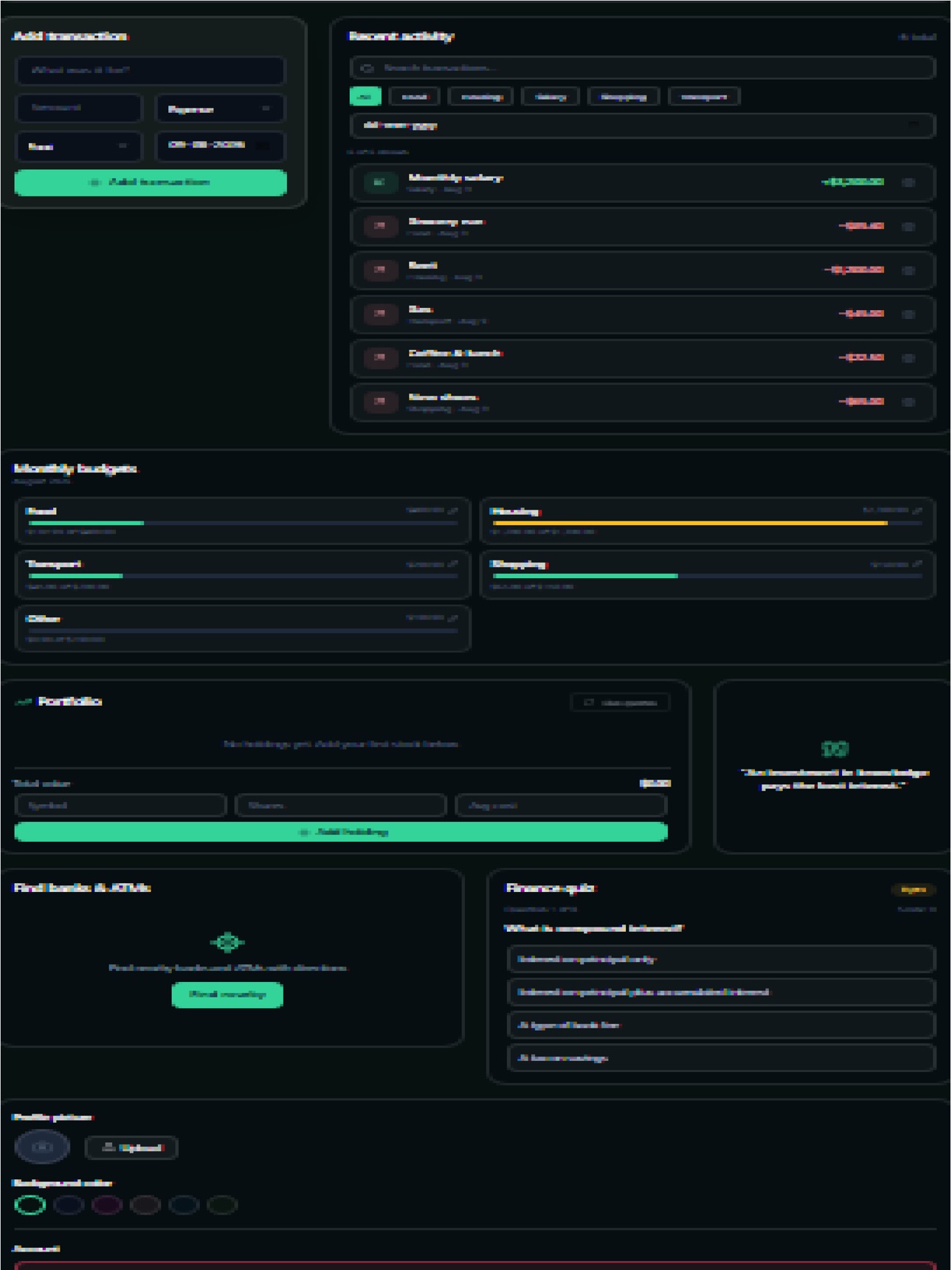Click the profile picture camera avatar
The height and width of the screenshot is (1270, 952).
(42, 1147)
